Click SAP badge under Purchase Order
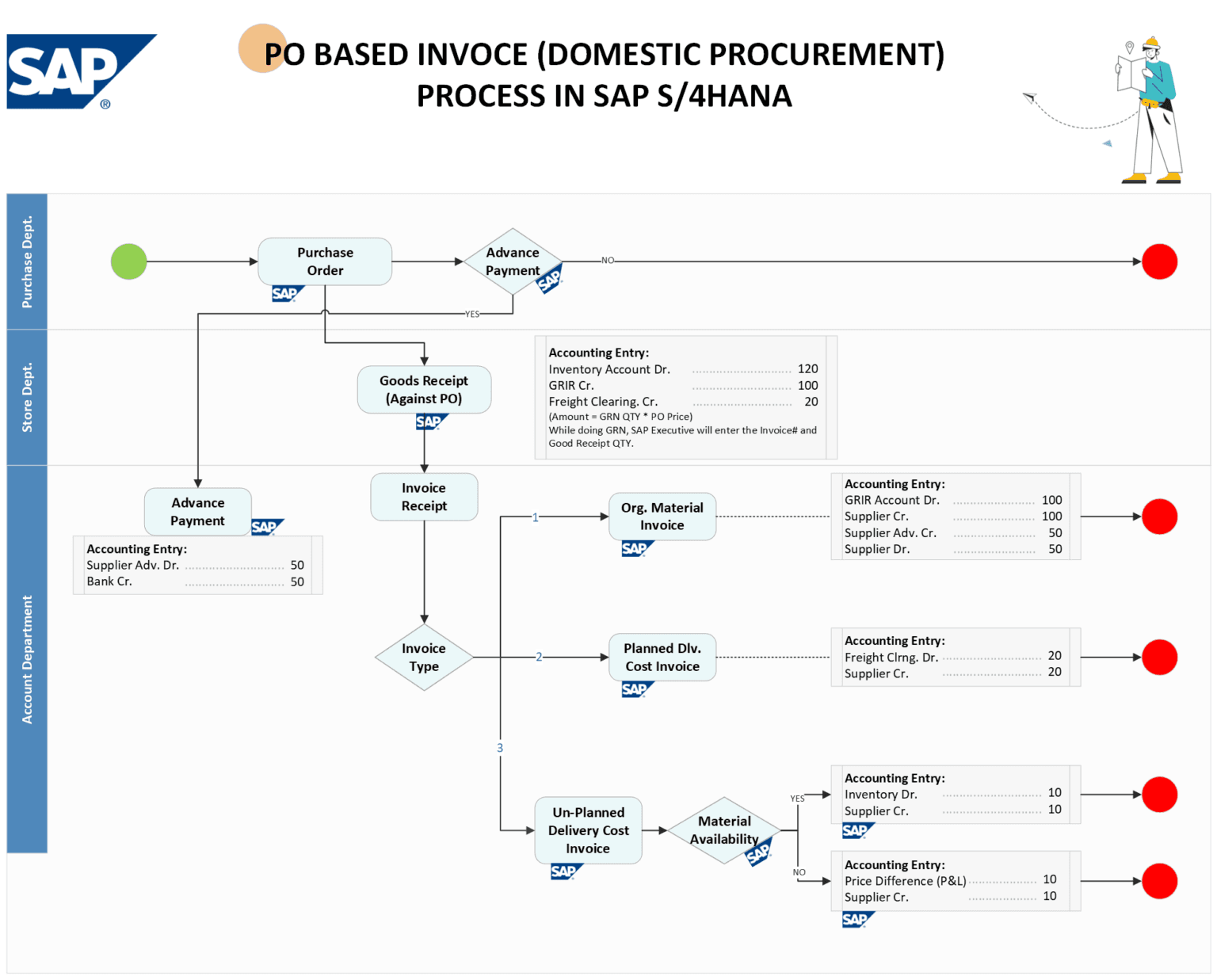1217x980 pixels. point(287,294)
